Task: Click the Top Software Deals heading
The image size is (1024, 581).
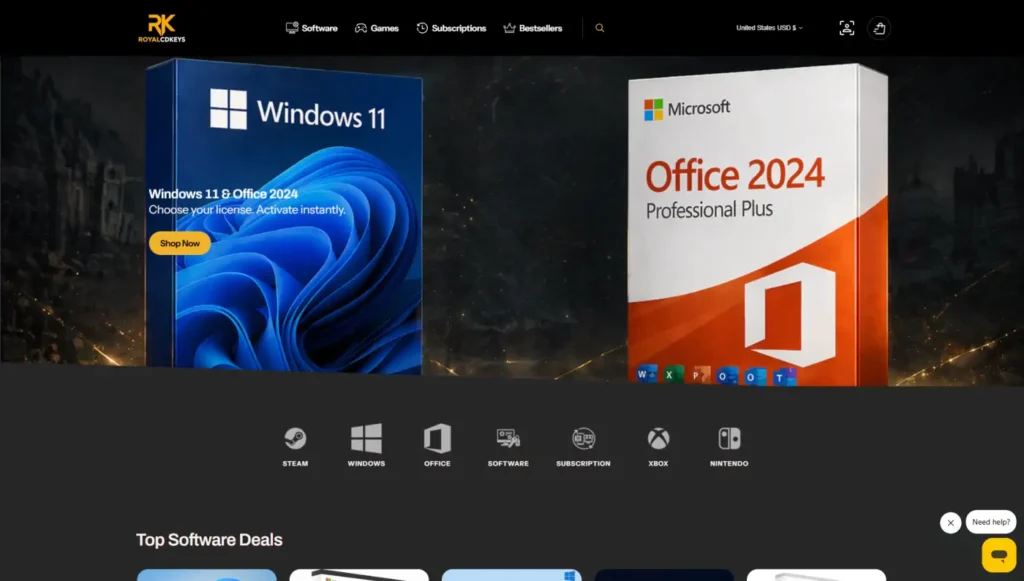Action: tap(209, 540)
